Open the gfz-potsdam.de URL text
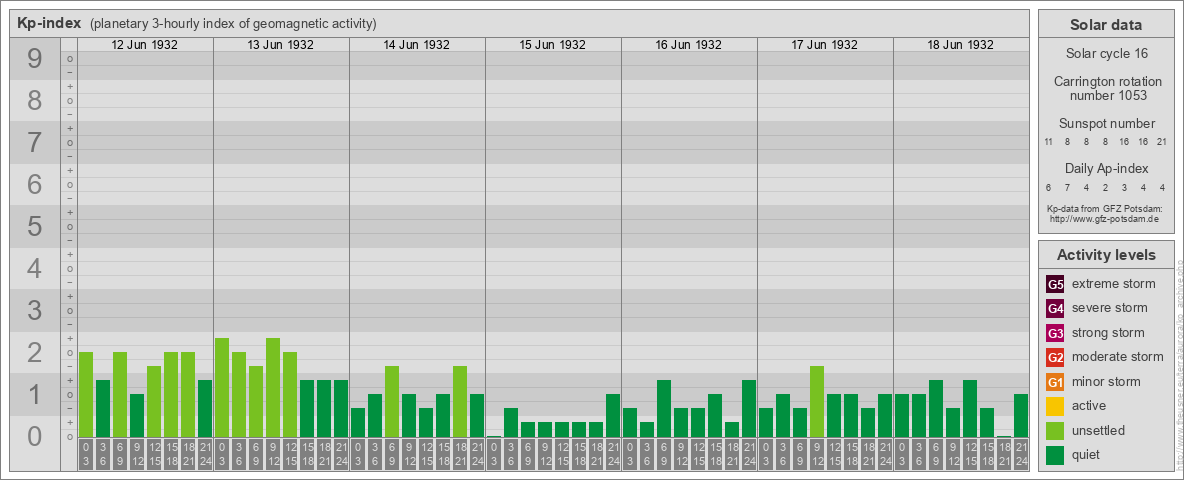Viewport: 1184px width, 480px height. [1106, 218]
